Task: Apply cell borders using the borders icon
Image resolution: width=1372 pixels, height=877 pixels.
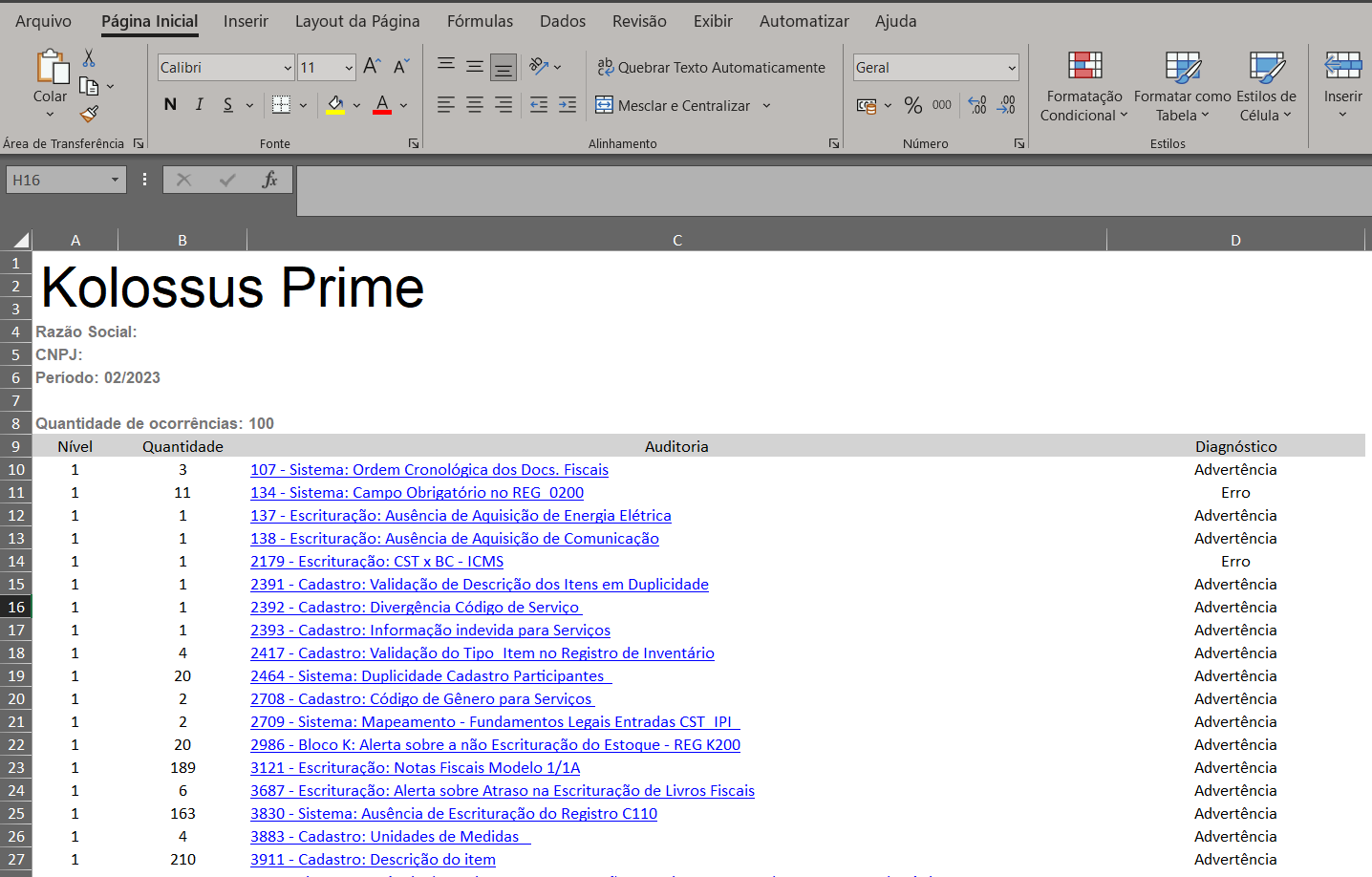Action: (x=281, y=105)
